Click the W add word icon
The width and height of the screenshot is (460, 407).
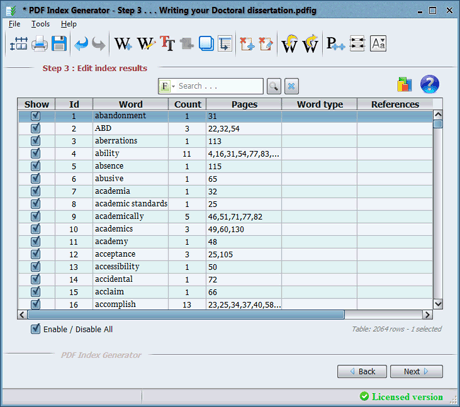(123, 44)
